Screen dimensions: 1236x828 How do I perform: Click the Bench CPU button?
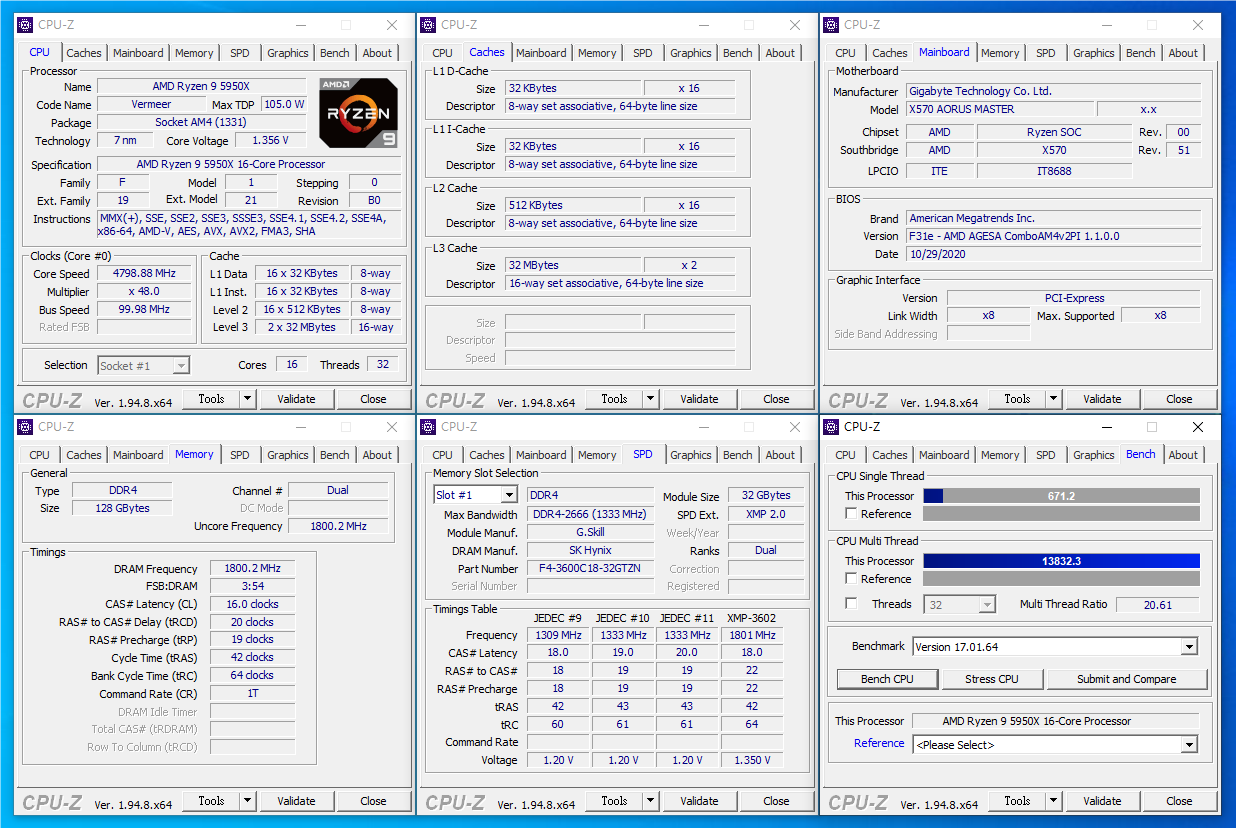click(x=888, y=679)
